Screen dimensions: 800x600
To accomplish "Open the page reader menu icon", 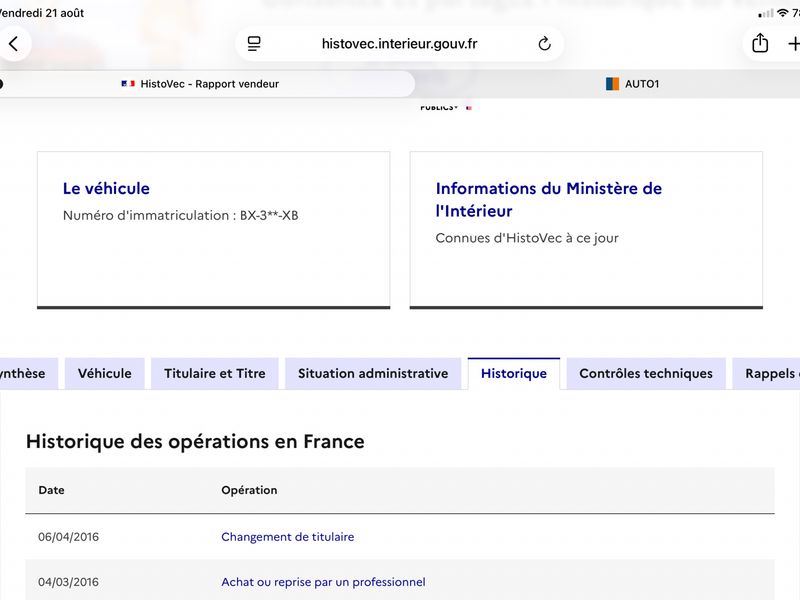I will coord(254,44).
